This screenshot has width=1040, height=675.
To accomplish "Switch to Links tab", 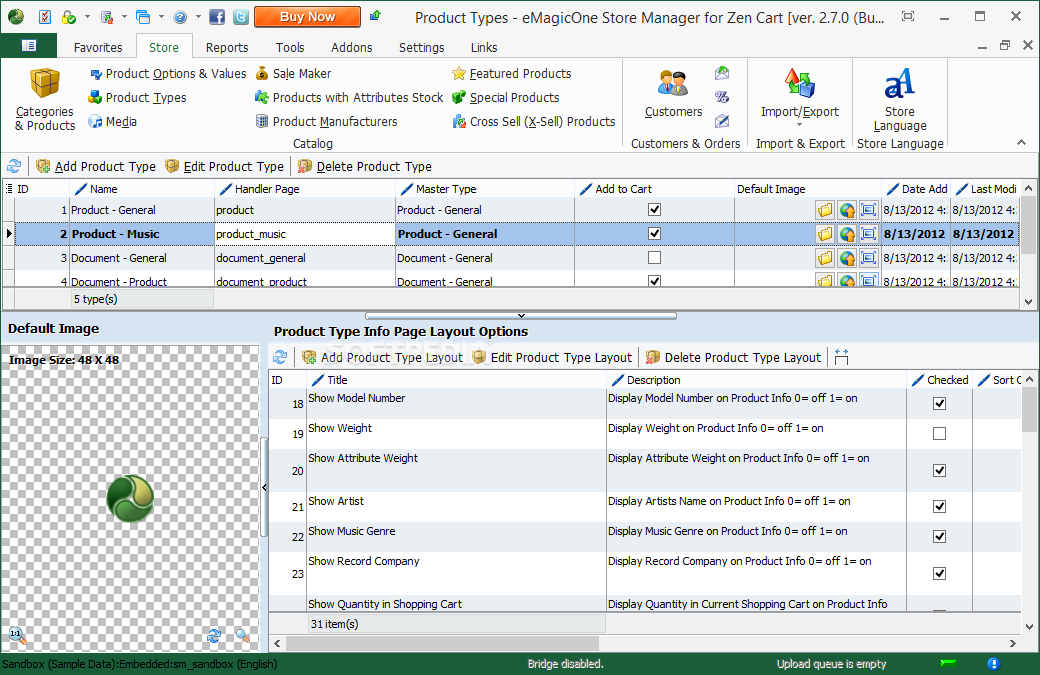I will (484, 48).
